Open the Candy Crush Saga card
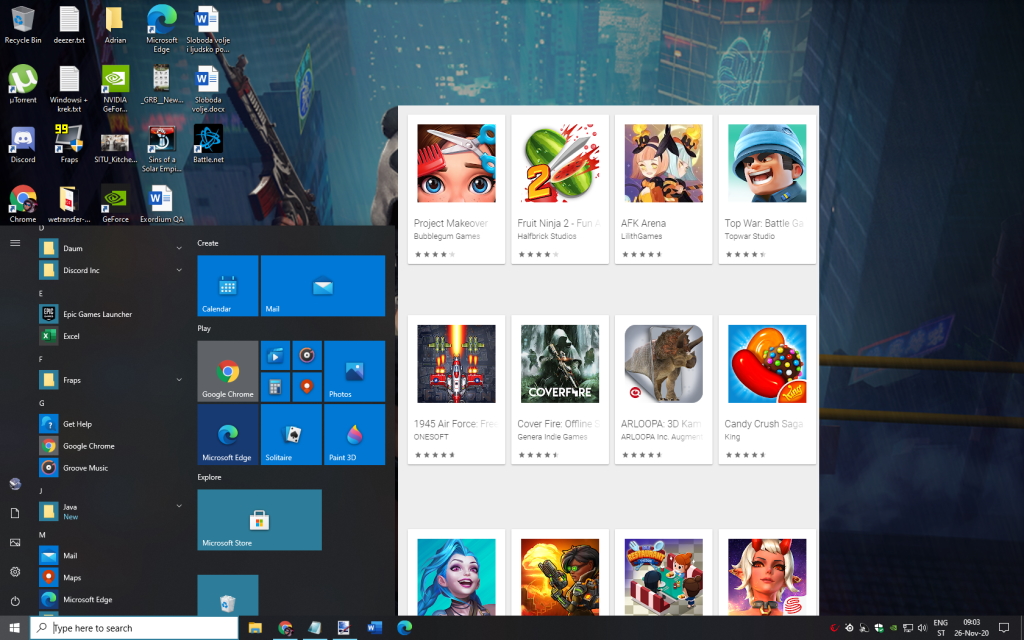 pyautogui.click(x=767, y=390)
